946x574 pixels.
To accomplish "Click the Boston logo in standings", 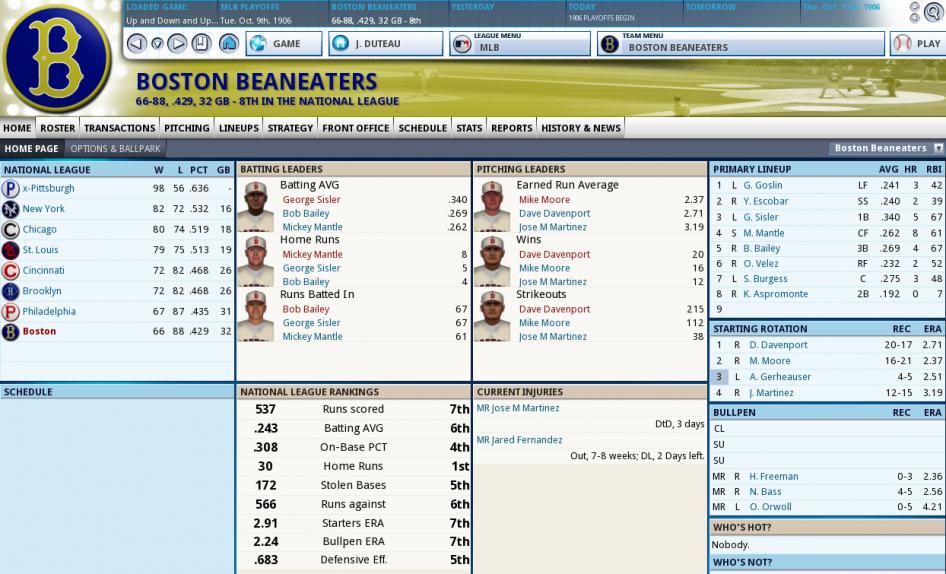I will coord(10,331).
